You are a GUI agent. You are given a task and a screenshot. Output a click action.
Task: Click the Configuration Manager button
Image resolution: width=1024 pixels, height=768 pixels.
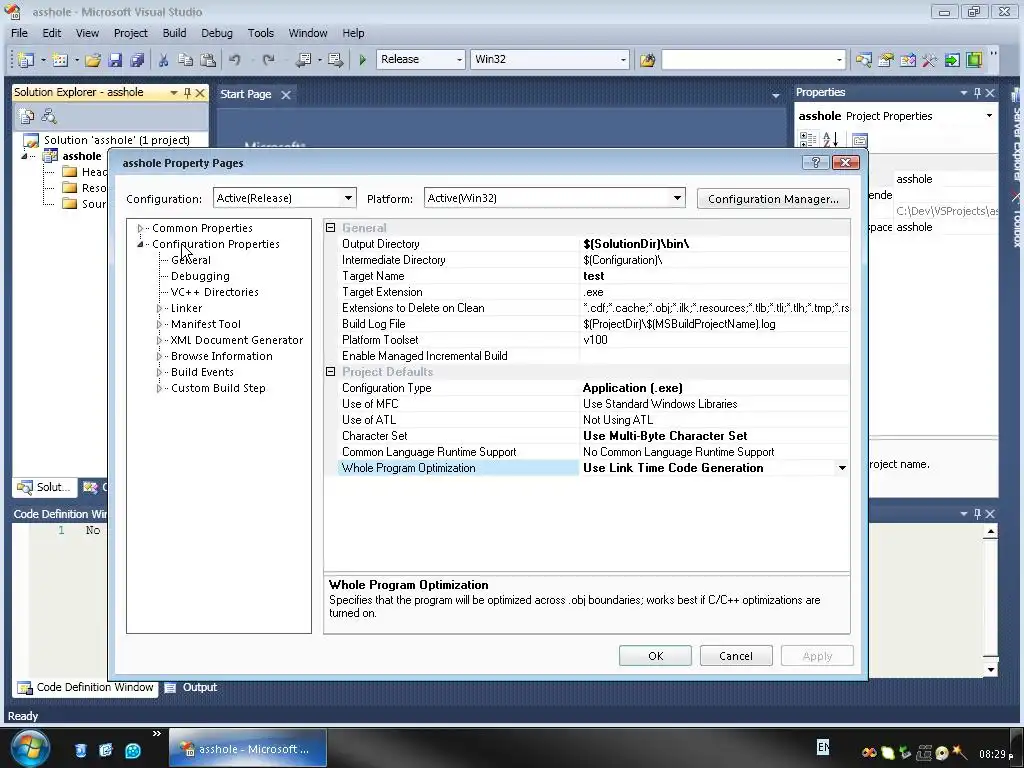(x=773, y=199)
